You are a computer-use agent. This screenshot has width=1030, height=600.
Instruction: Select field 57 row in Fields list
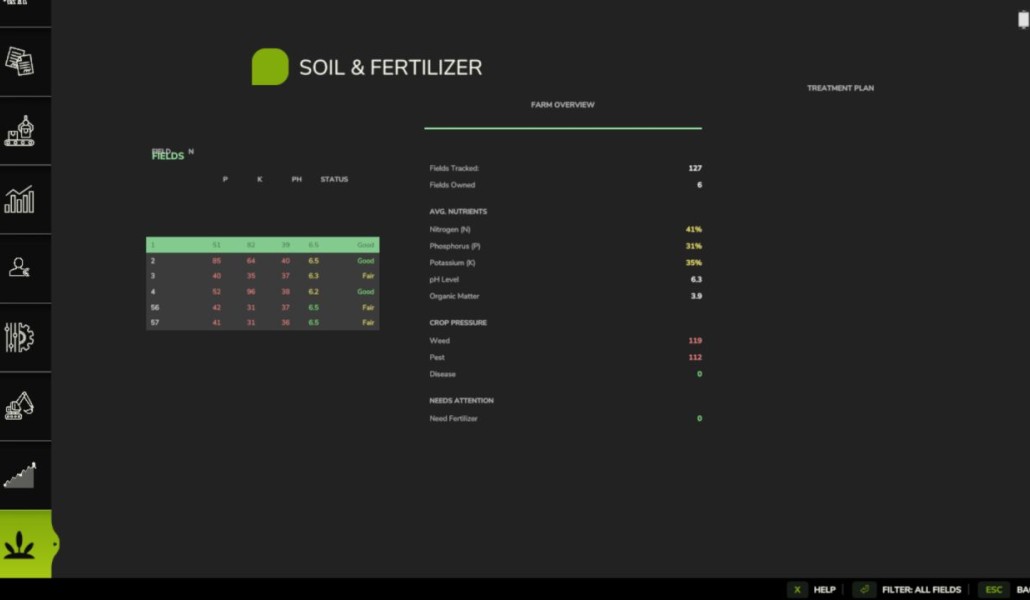(262, 323)
